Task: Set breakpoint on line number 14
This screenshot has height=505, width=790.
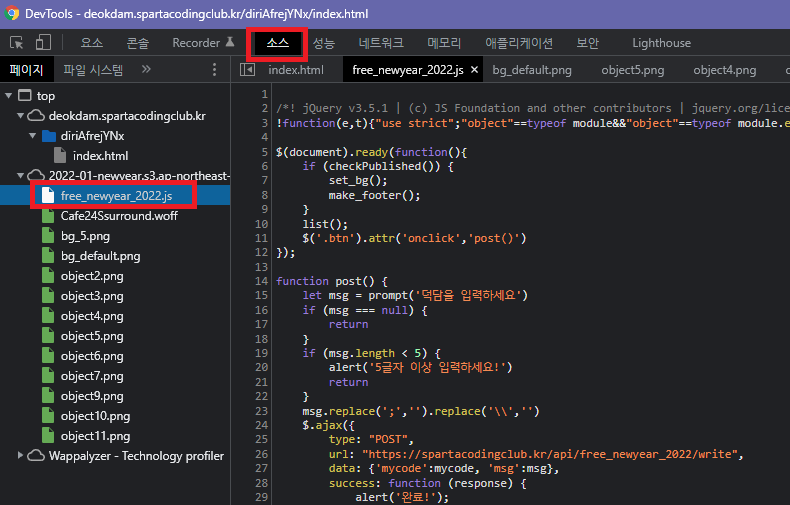Action: 261,281
